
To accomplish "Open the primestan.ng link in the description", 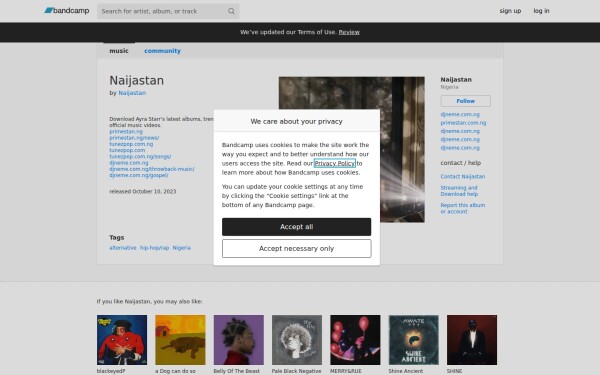I will [126, 132].
